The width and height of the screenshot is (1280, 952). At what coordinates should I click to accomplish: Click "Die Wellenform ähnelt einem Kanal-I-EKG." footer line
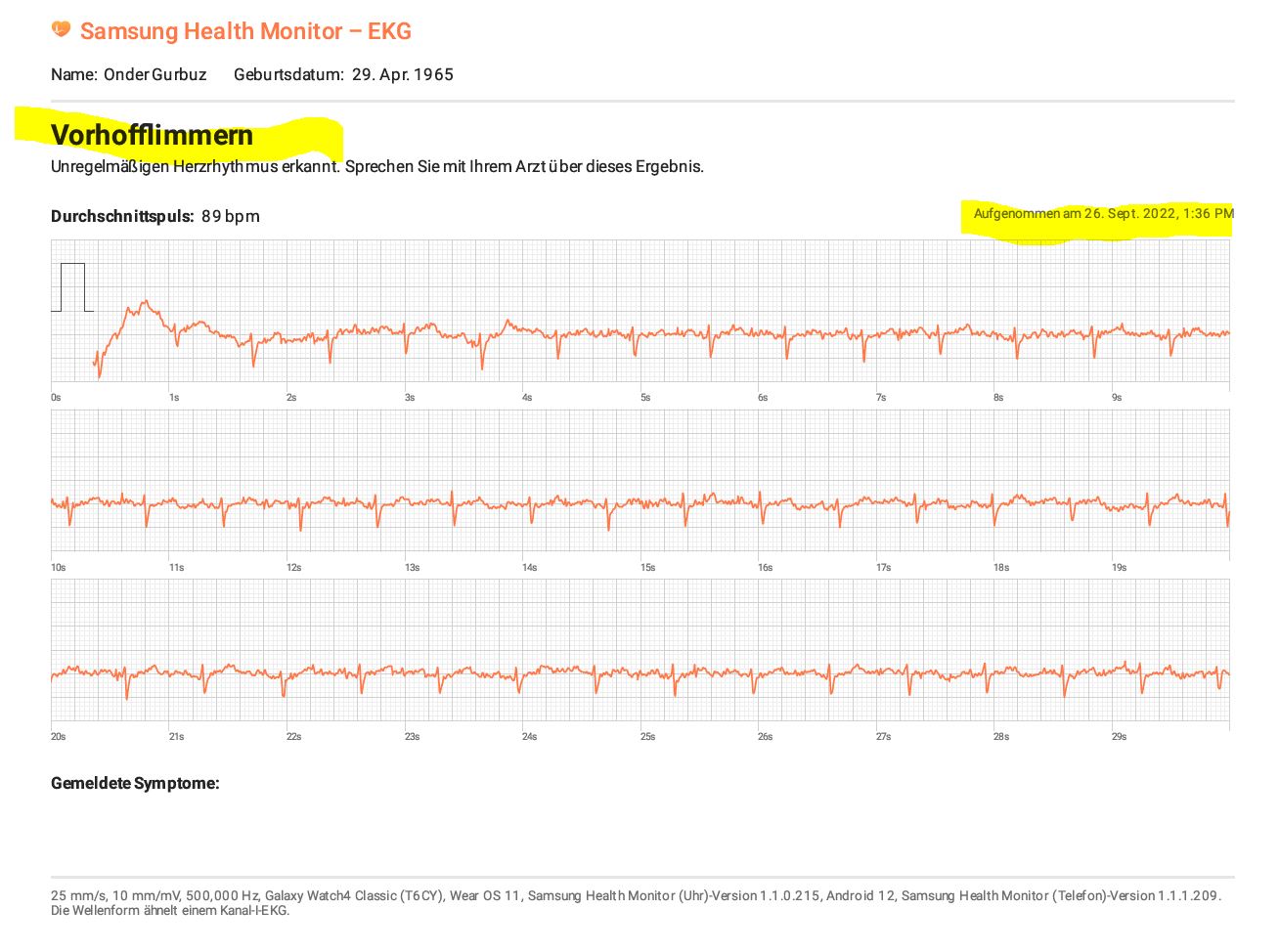tap(170, 911)
